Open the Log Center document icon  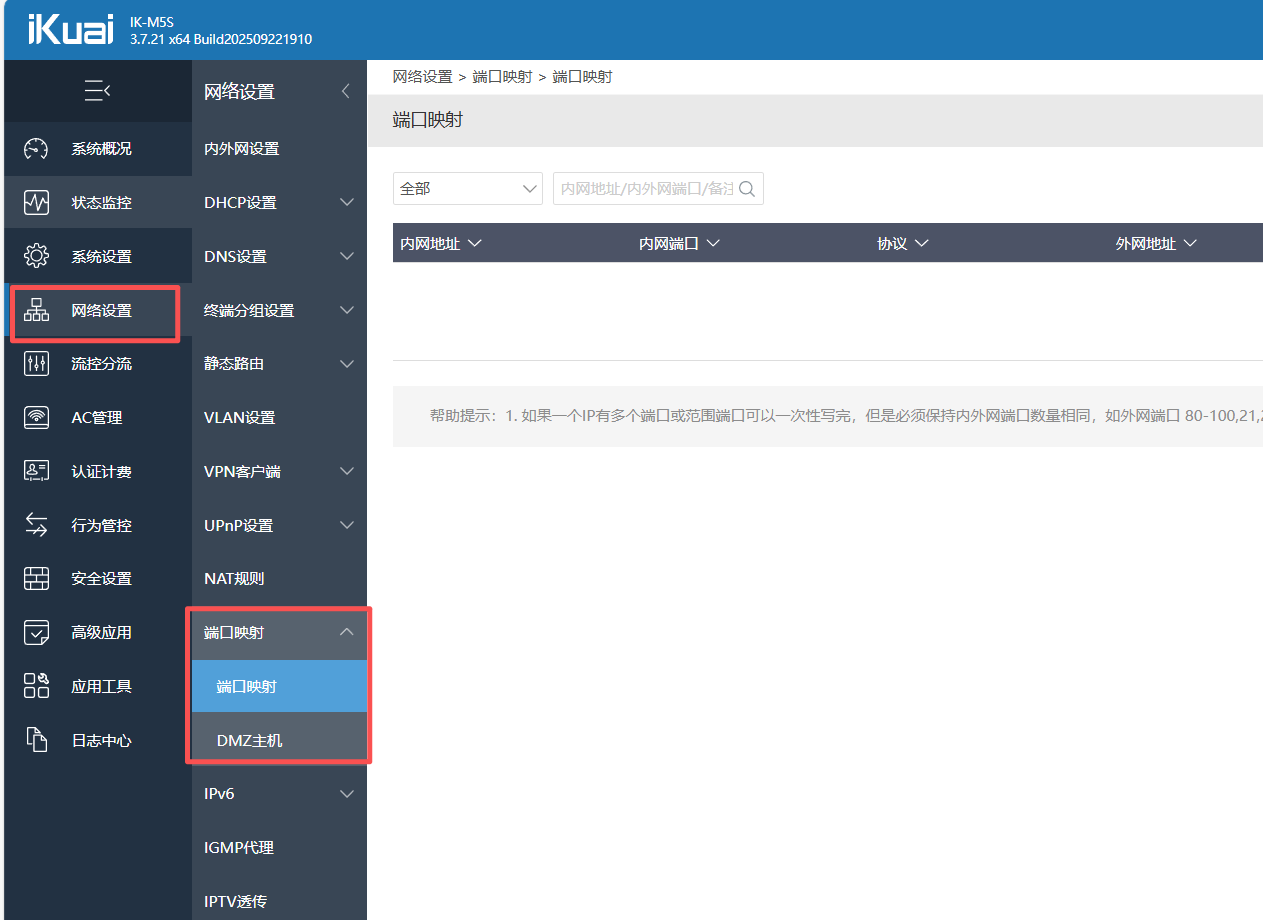36,741
